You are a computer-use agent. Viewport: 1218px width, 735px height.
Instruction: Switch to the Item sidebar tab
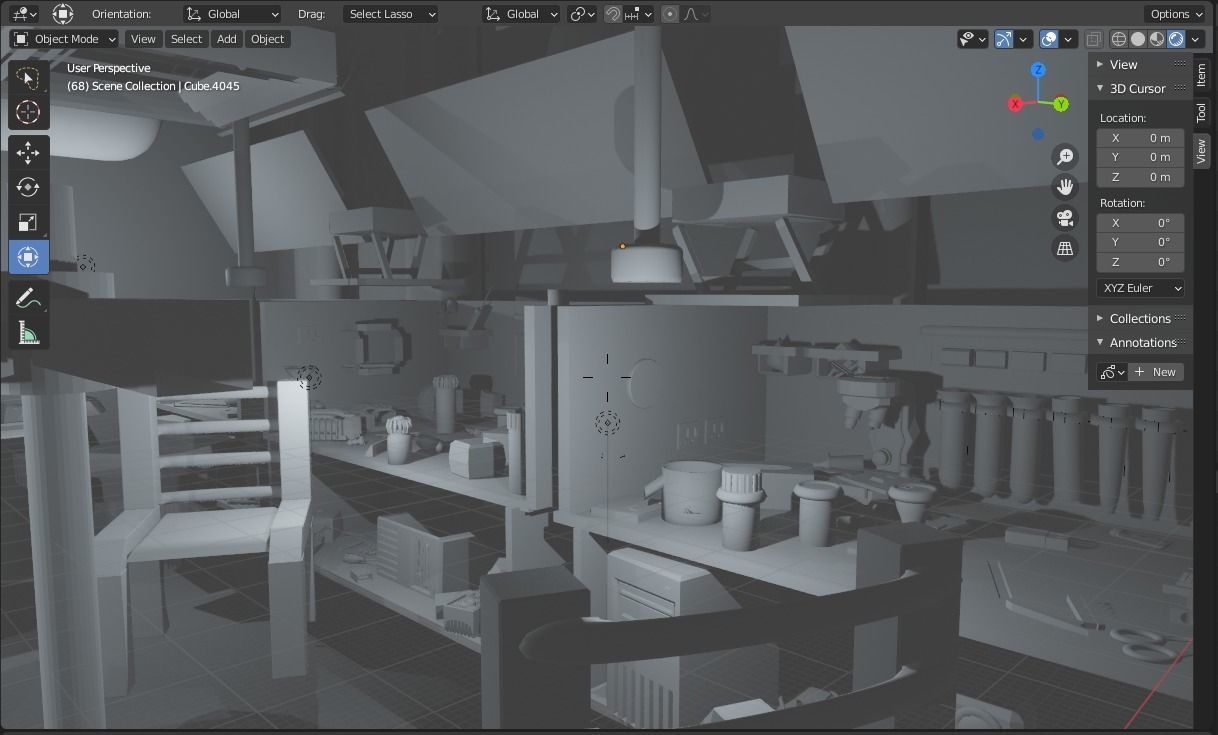pyautogui.click(x=1202, y=76)
